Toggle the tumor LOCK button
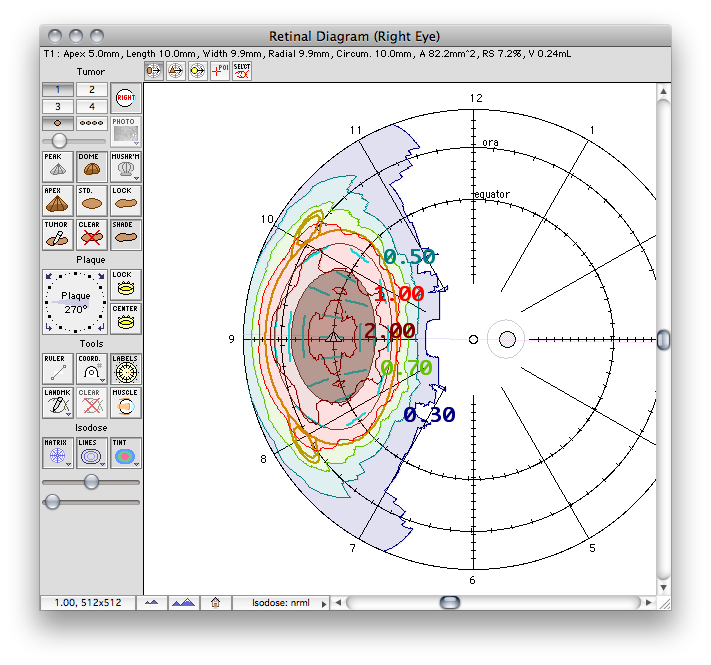 126,201
